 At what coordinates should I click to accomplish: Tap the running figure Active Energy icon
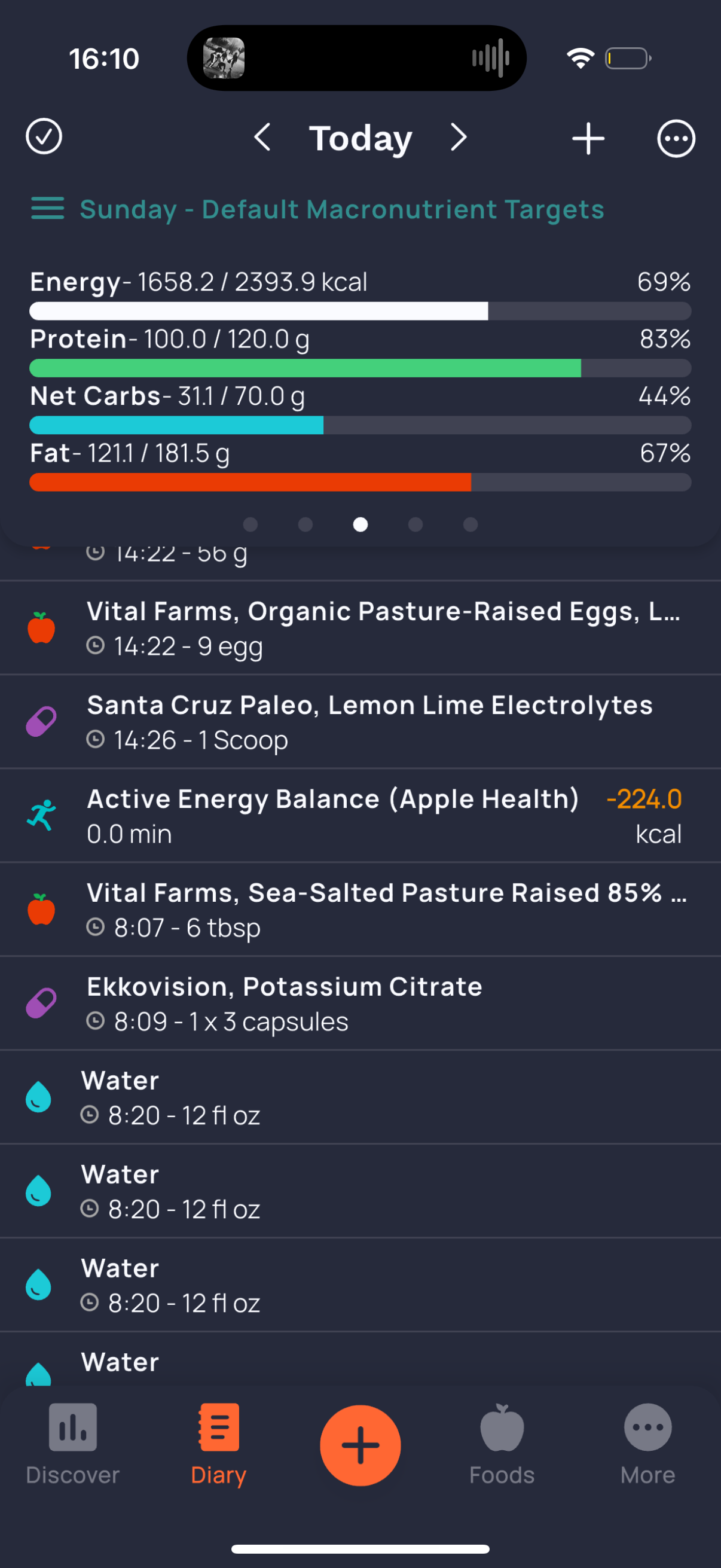[x=41, y=815]
